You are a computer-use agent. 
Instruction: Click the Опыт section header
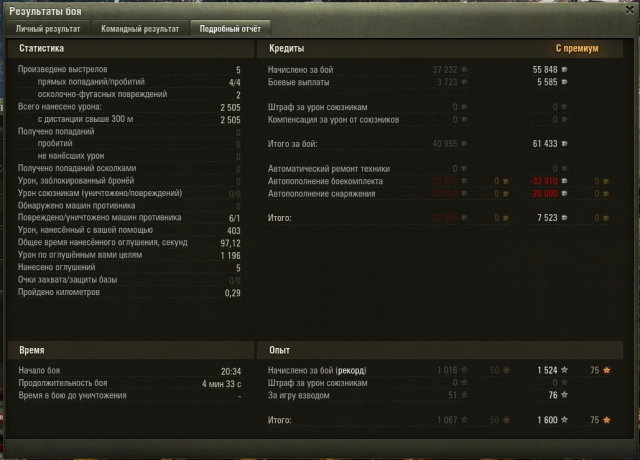[279, 350]
